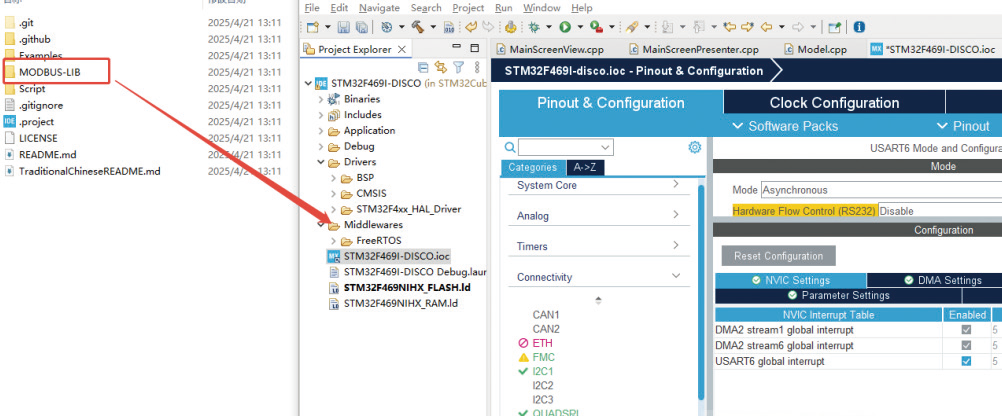Click the binary 010 toolbar icon

click(x=449, y=27)
